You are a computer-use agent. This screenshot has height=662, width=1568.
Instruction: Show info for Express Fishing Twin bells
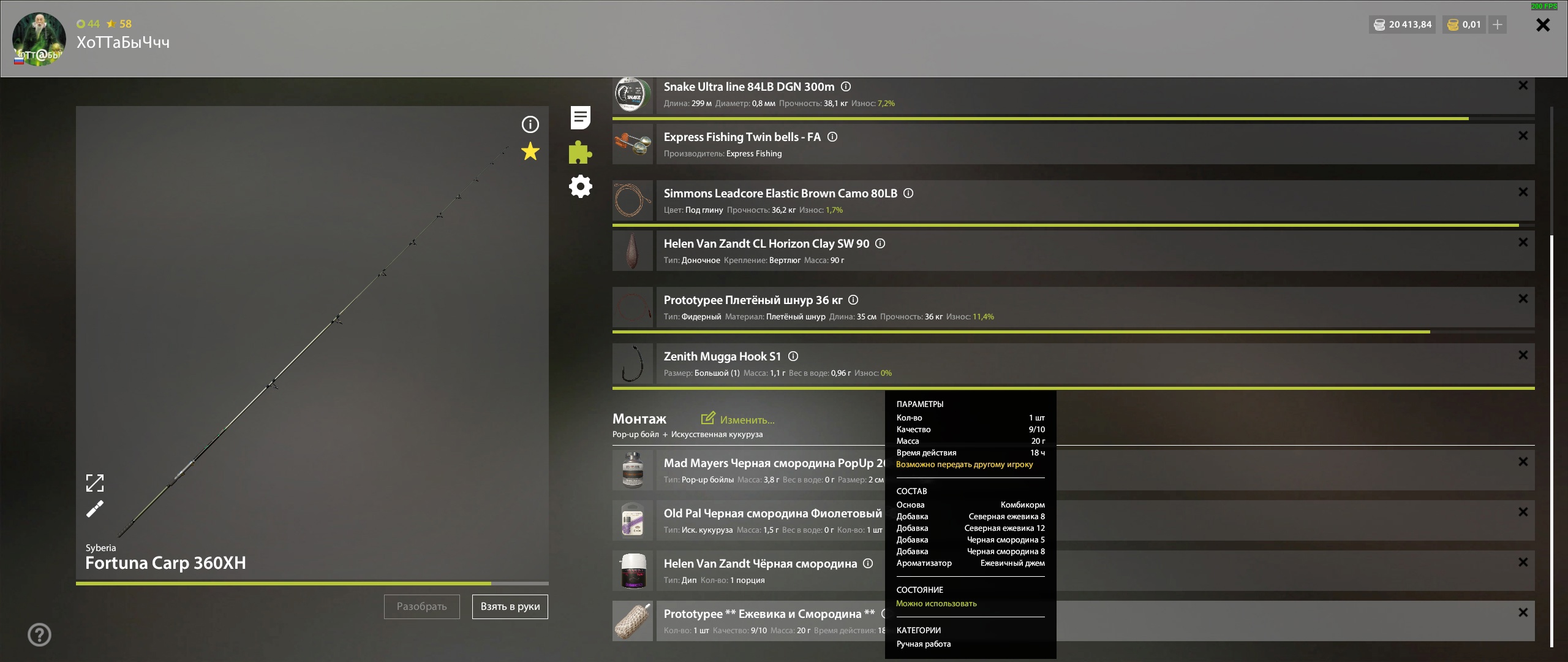click(x=832, y=137)
